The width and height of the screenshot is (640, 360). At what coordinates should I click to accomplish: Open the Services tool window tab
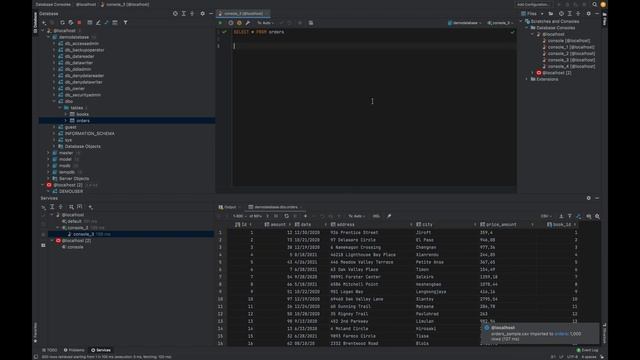(101, 350)
